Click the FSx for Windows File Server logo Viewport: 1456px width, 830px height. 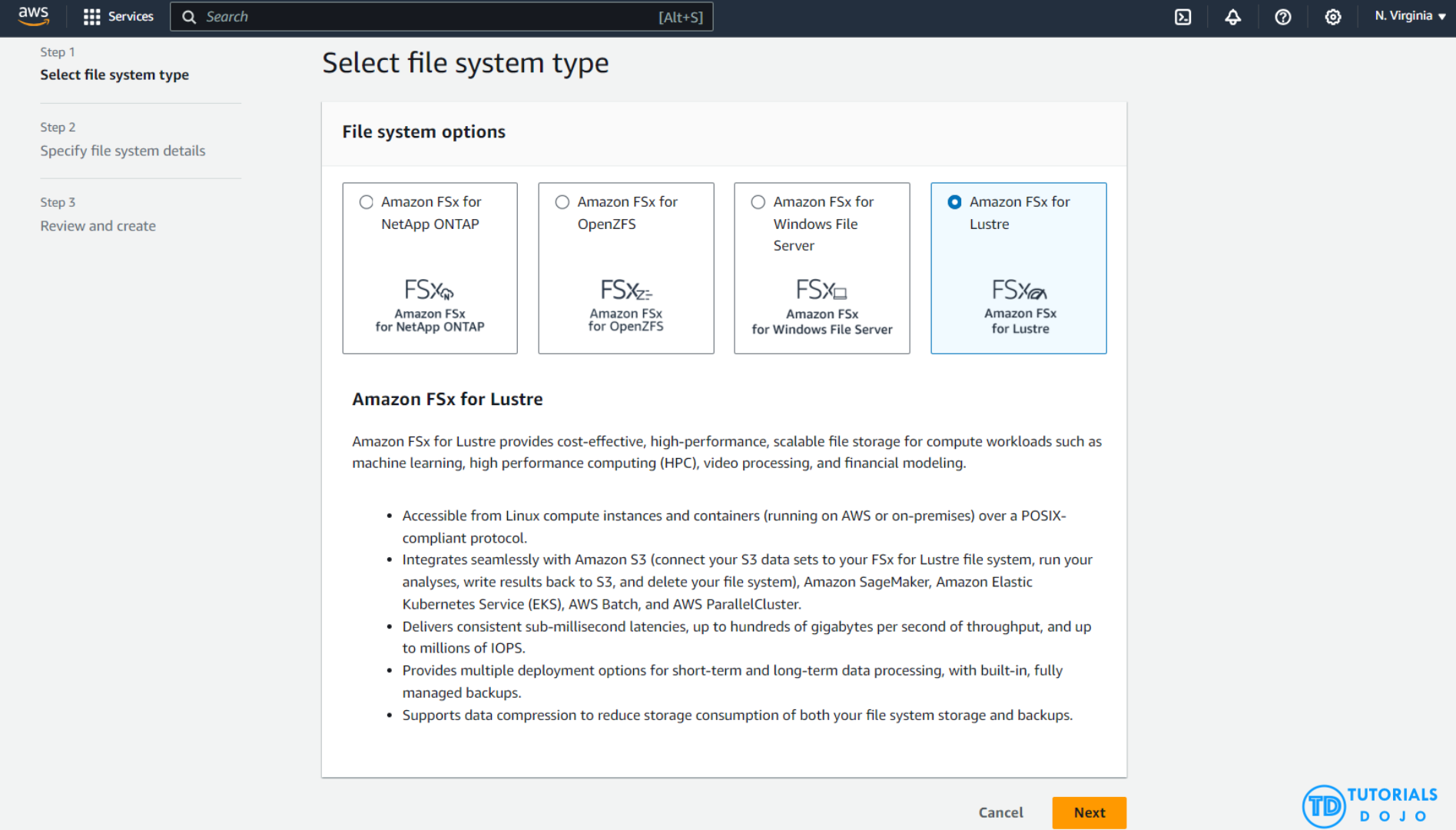821,290
